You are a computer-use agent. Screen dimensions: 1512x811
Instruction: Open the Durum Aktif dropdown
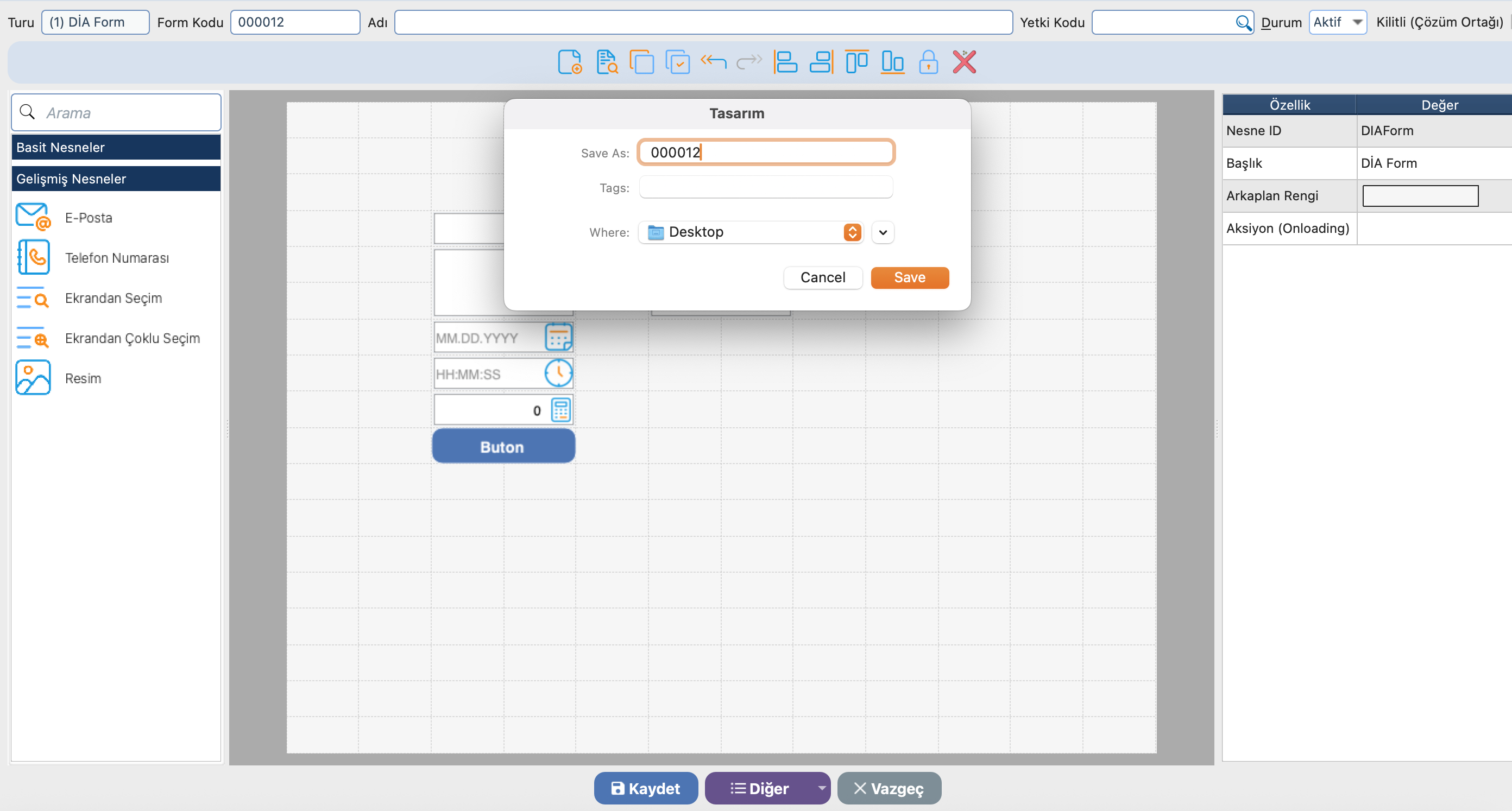click(1337, 22)
